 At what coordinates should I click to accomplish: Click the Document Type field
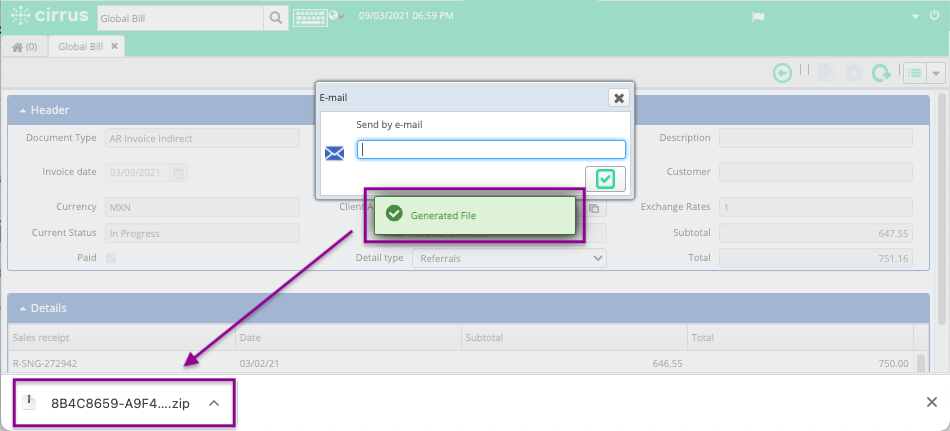click(202, 138)
